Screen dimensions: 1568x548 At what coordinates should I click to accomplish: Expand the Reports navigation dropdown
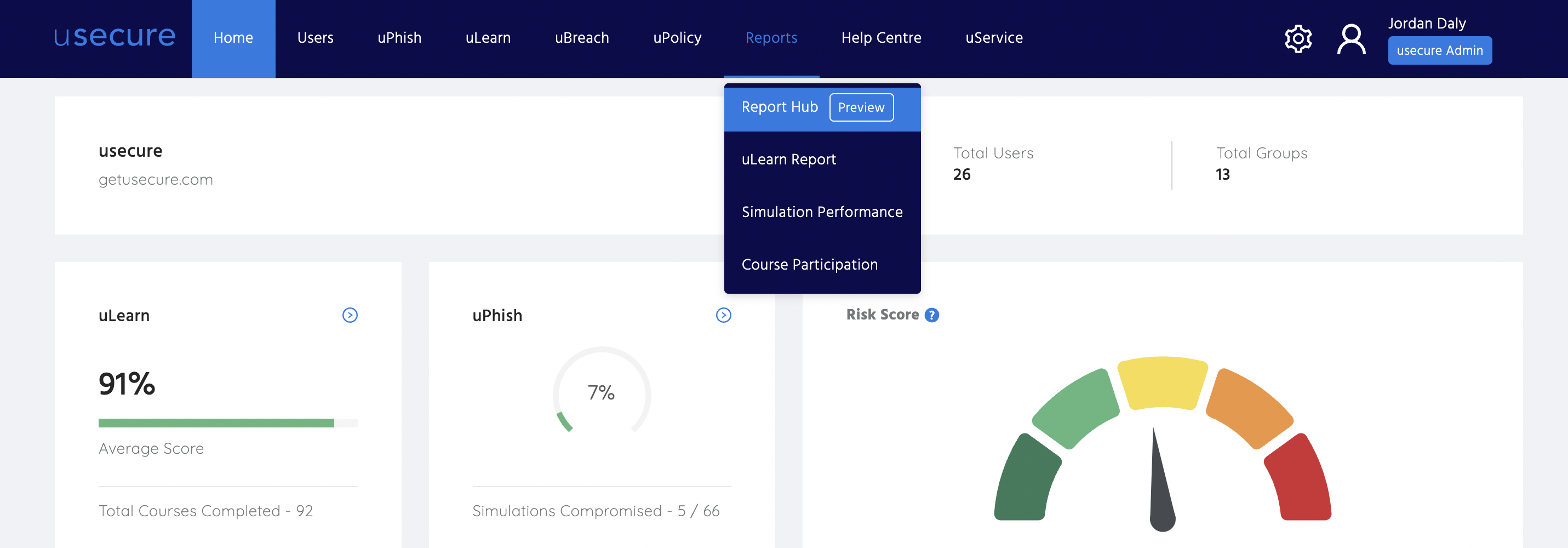[771, 37]
